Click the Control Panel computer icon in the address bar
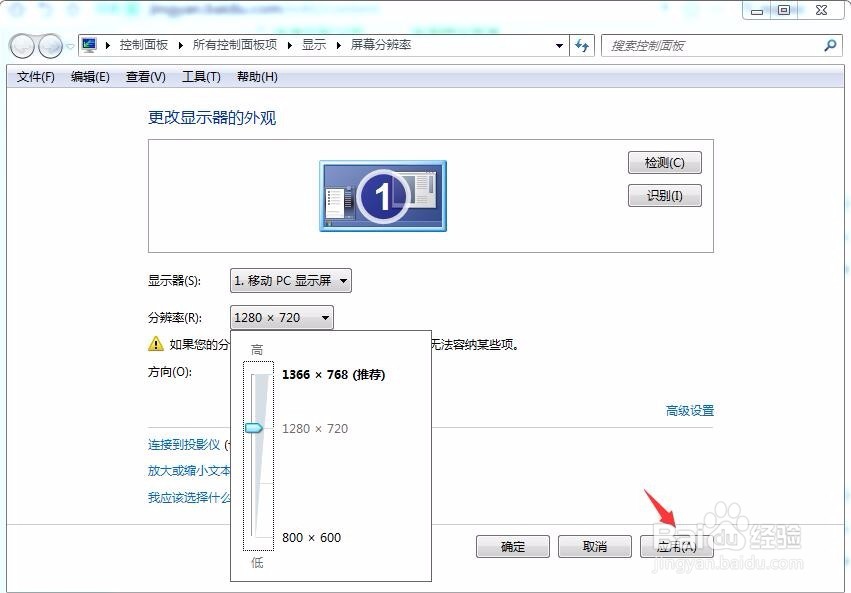The image size is (851, 593). (x=89, y=45)
